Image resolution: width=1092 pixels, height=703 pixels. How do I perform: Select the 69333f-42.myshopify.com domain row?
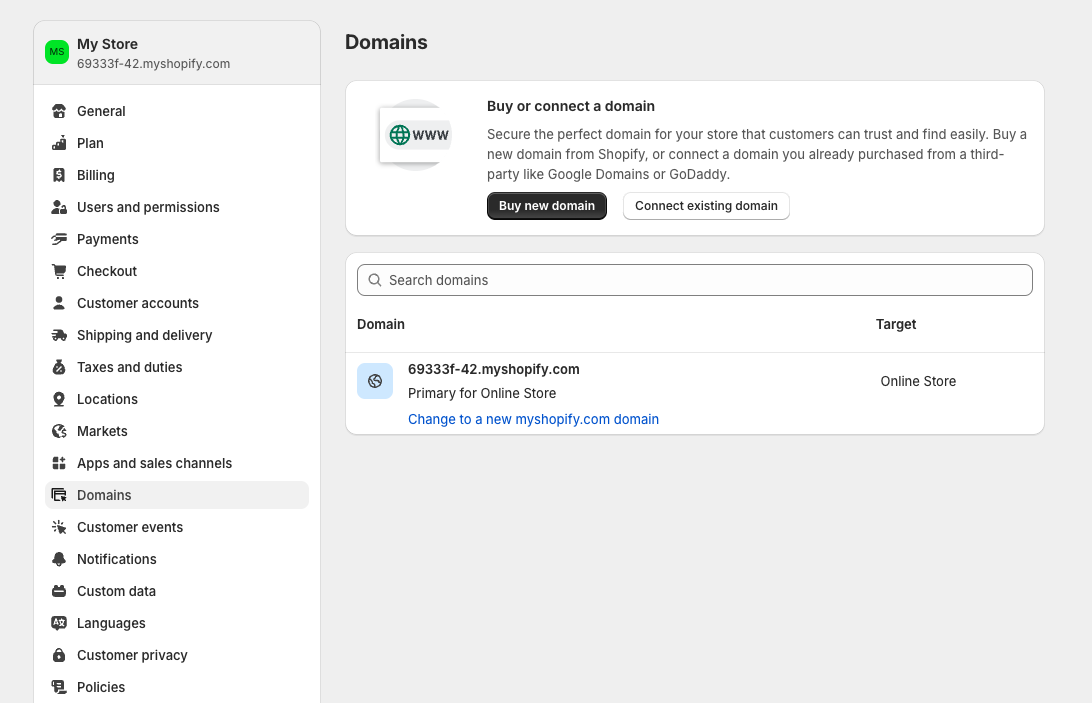[x=493, y=369]
